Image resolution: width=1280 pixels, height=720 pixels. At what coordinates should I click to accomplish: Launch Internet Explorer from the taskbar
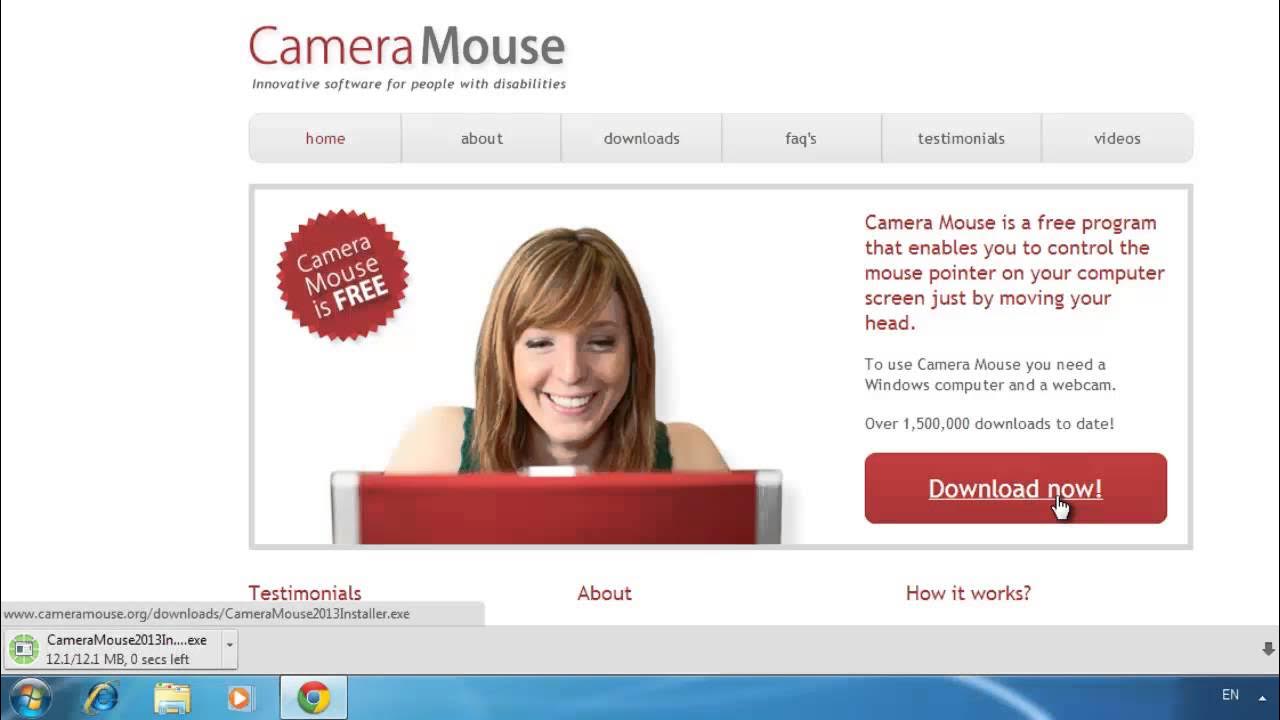(x=101, y=697)
